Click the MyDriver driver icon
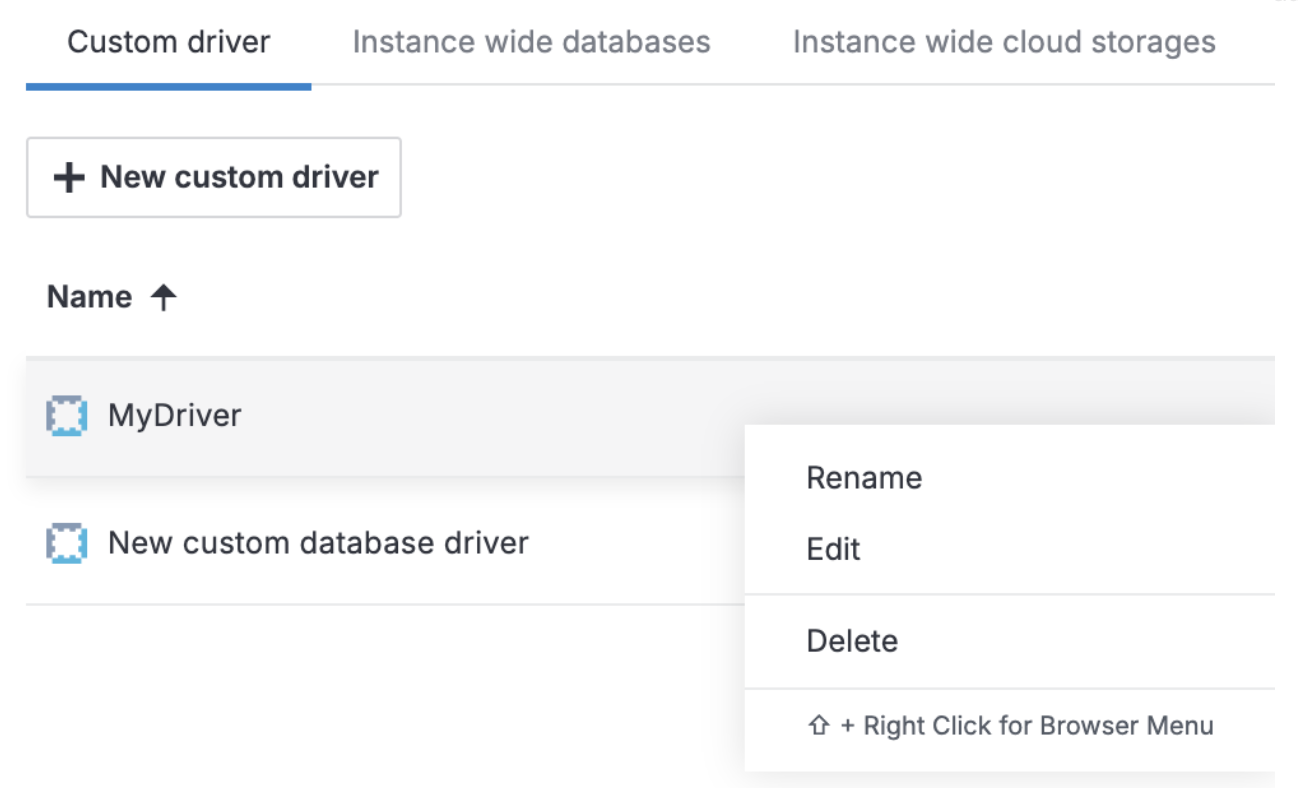 66,415
